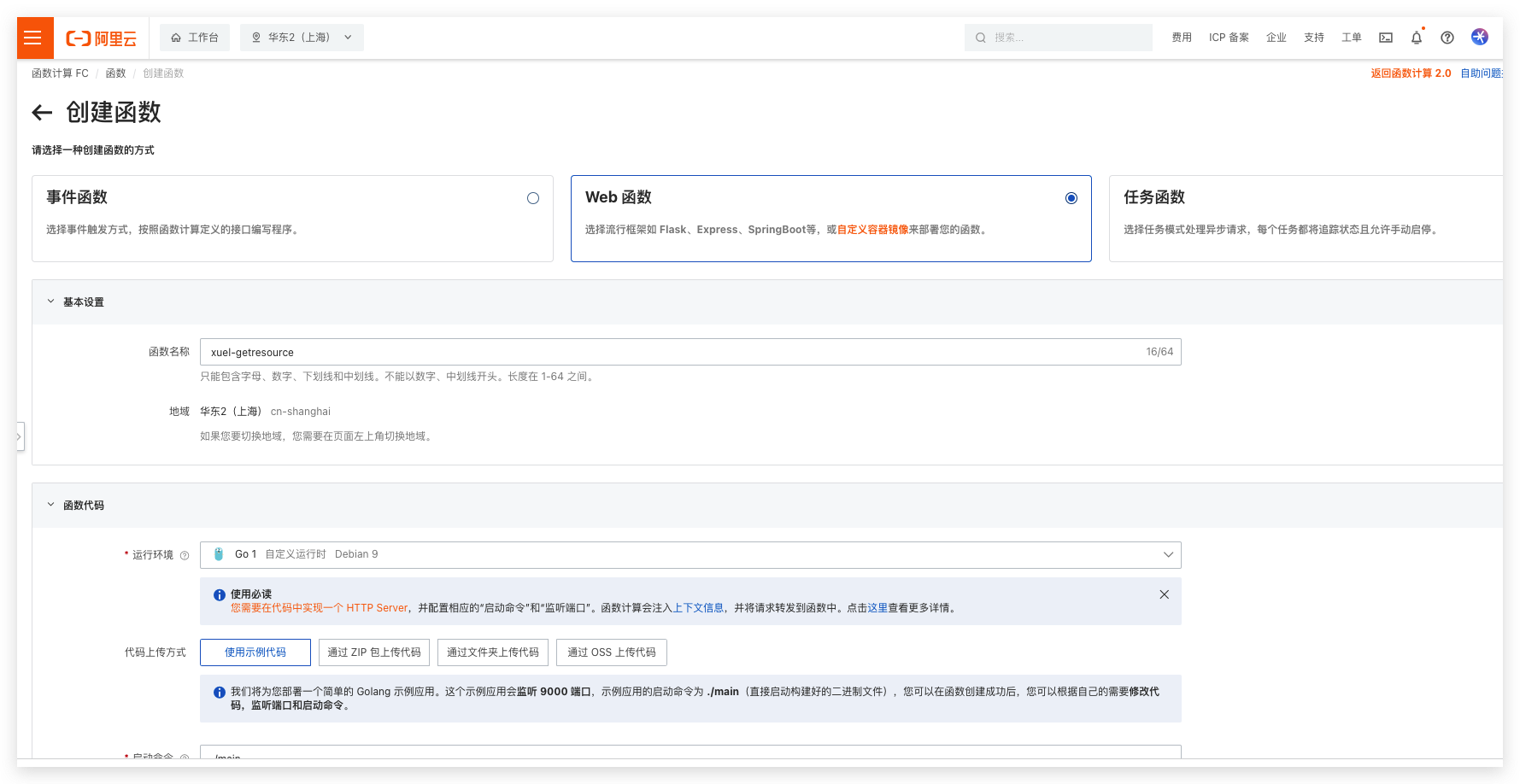Select the 事件函数 radio option

tap(533, 198)
